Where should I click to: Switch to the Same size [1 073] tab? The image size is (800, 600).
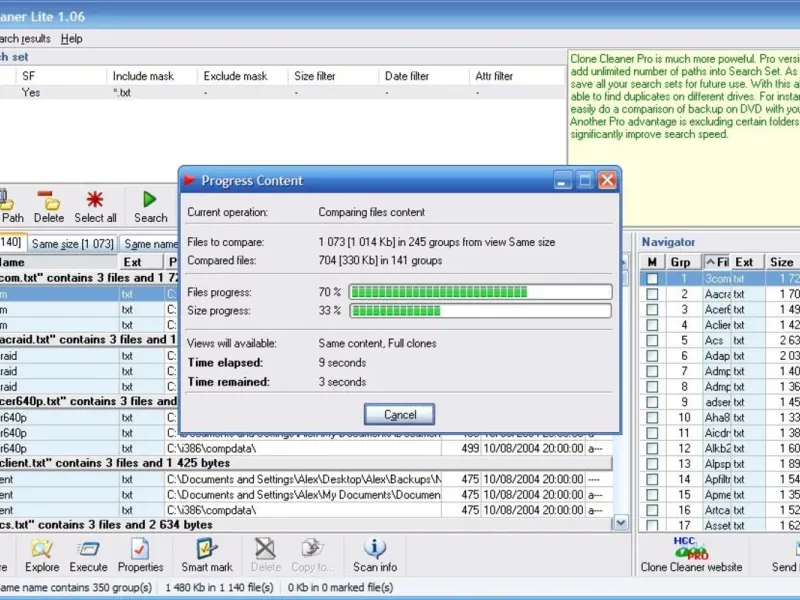72,244
